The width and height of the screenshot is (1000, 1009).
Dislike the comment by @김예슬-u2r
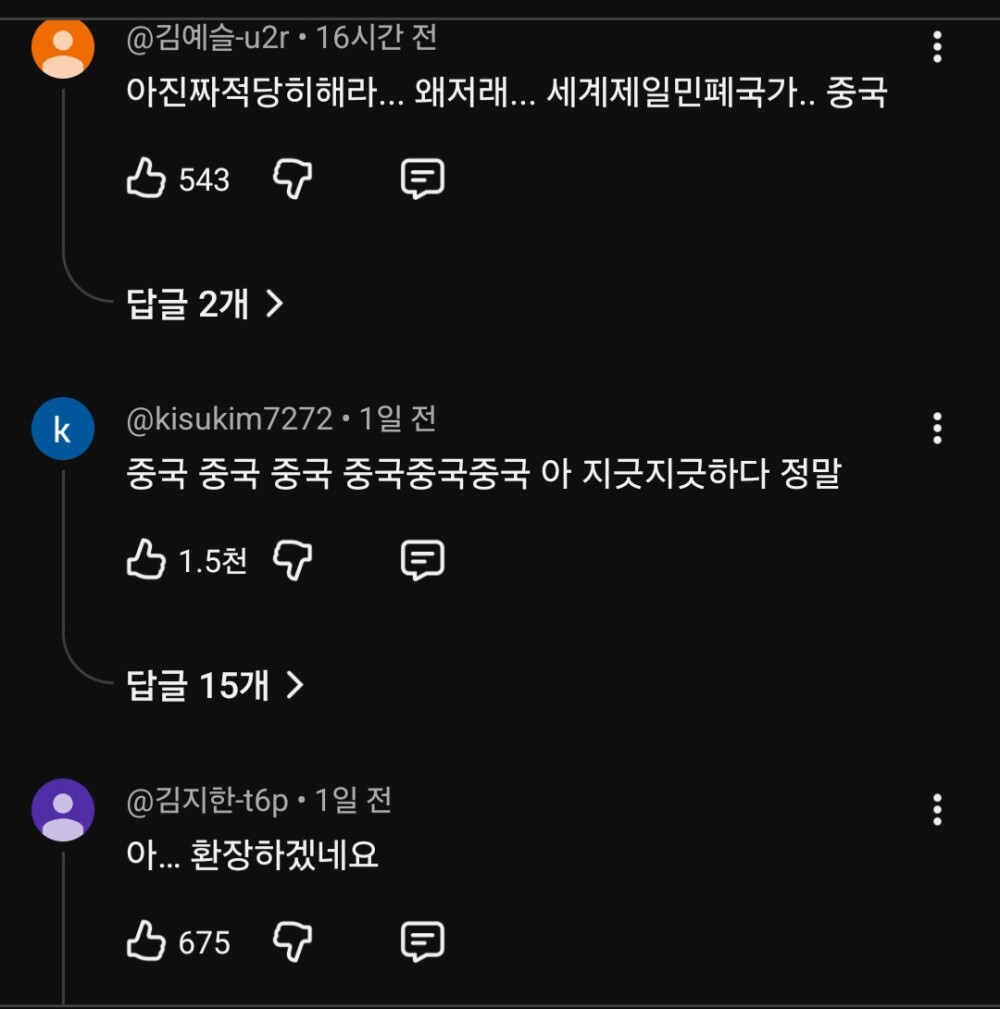click(292, 180)
